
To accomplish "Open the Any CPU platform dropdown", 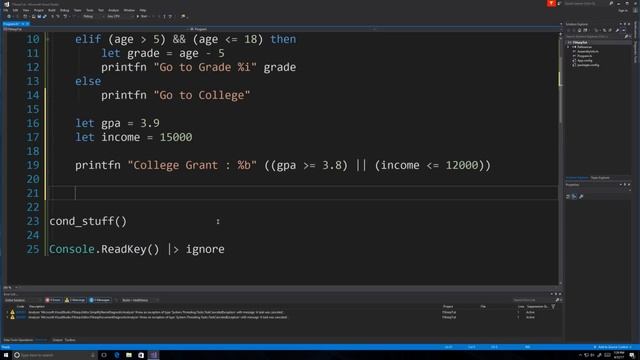I will click(119, 16).
